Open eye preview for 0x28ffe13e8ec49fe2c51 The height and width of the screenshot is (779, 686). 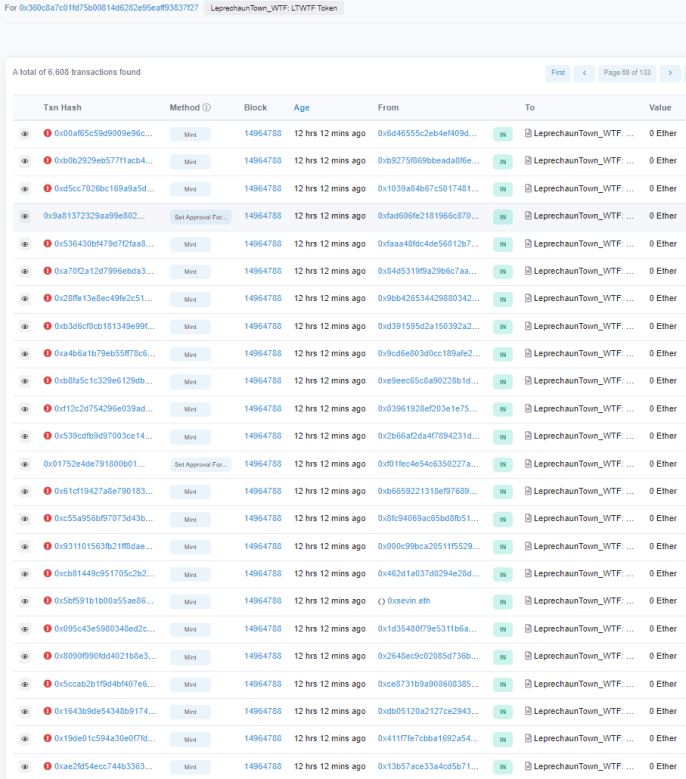click(x=24, y=299)
